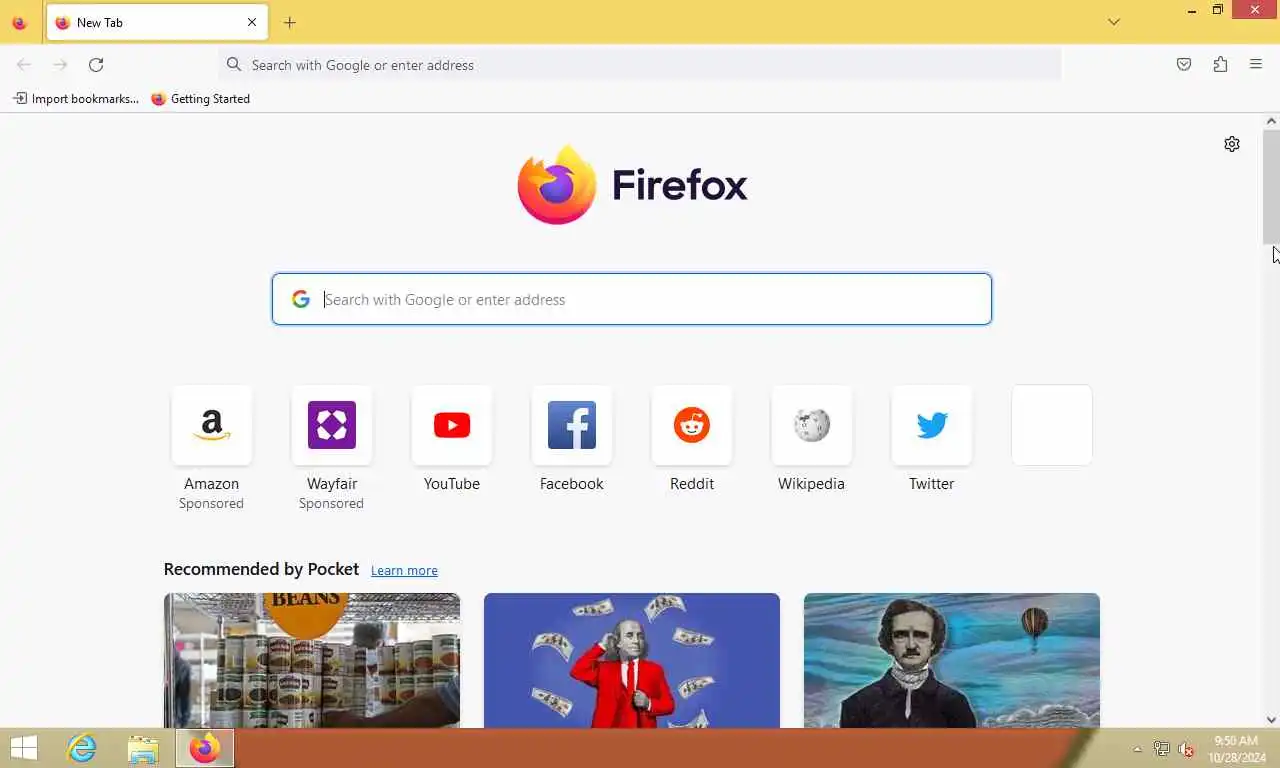Open the taskbar clock and date
The height and width of the screenshot is (768, 1280).
(x=1235, y=749)
